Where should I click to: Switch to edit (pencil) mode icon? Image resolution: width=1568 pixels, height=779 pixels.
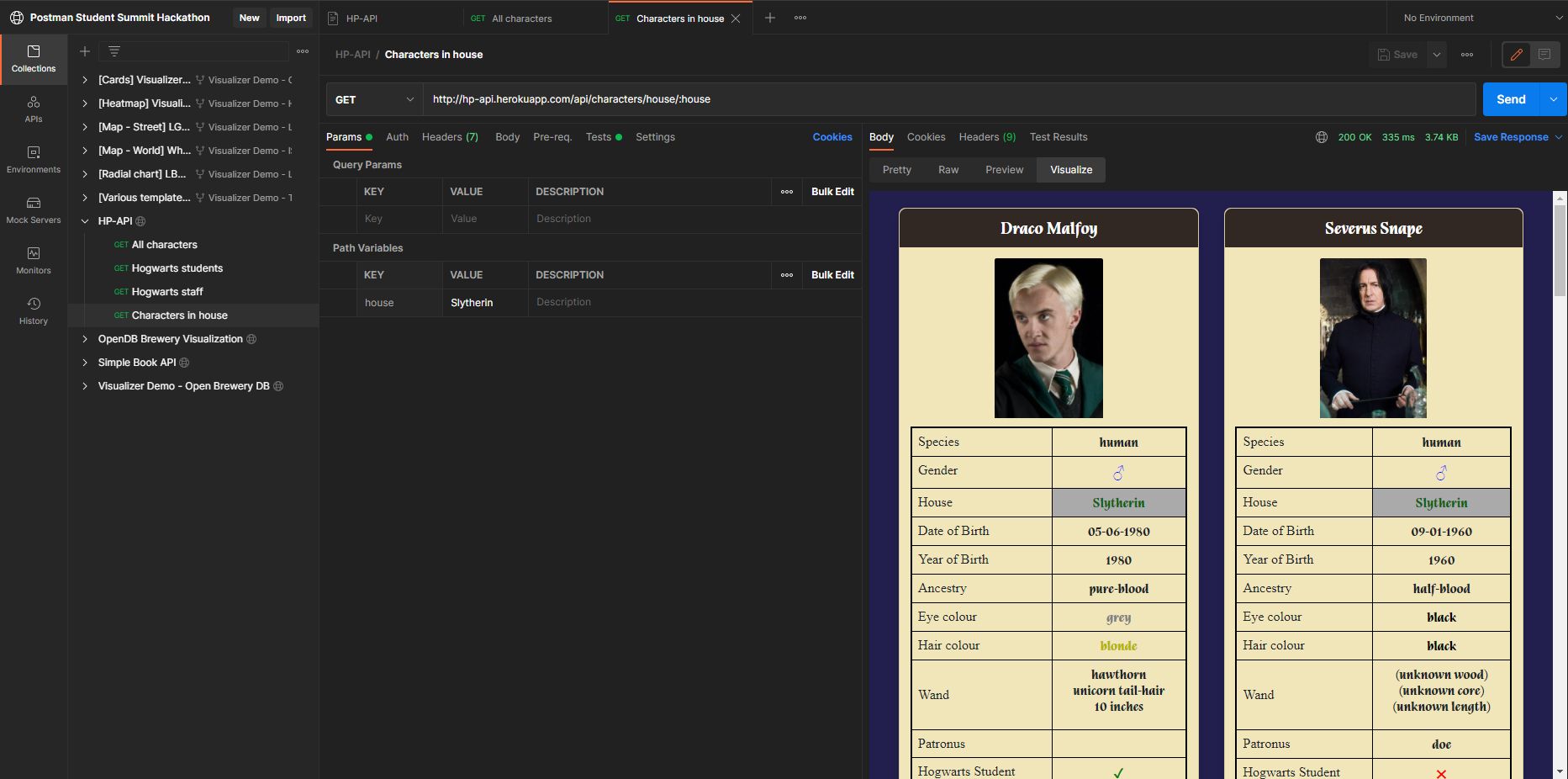tap(1517, 55)
